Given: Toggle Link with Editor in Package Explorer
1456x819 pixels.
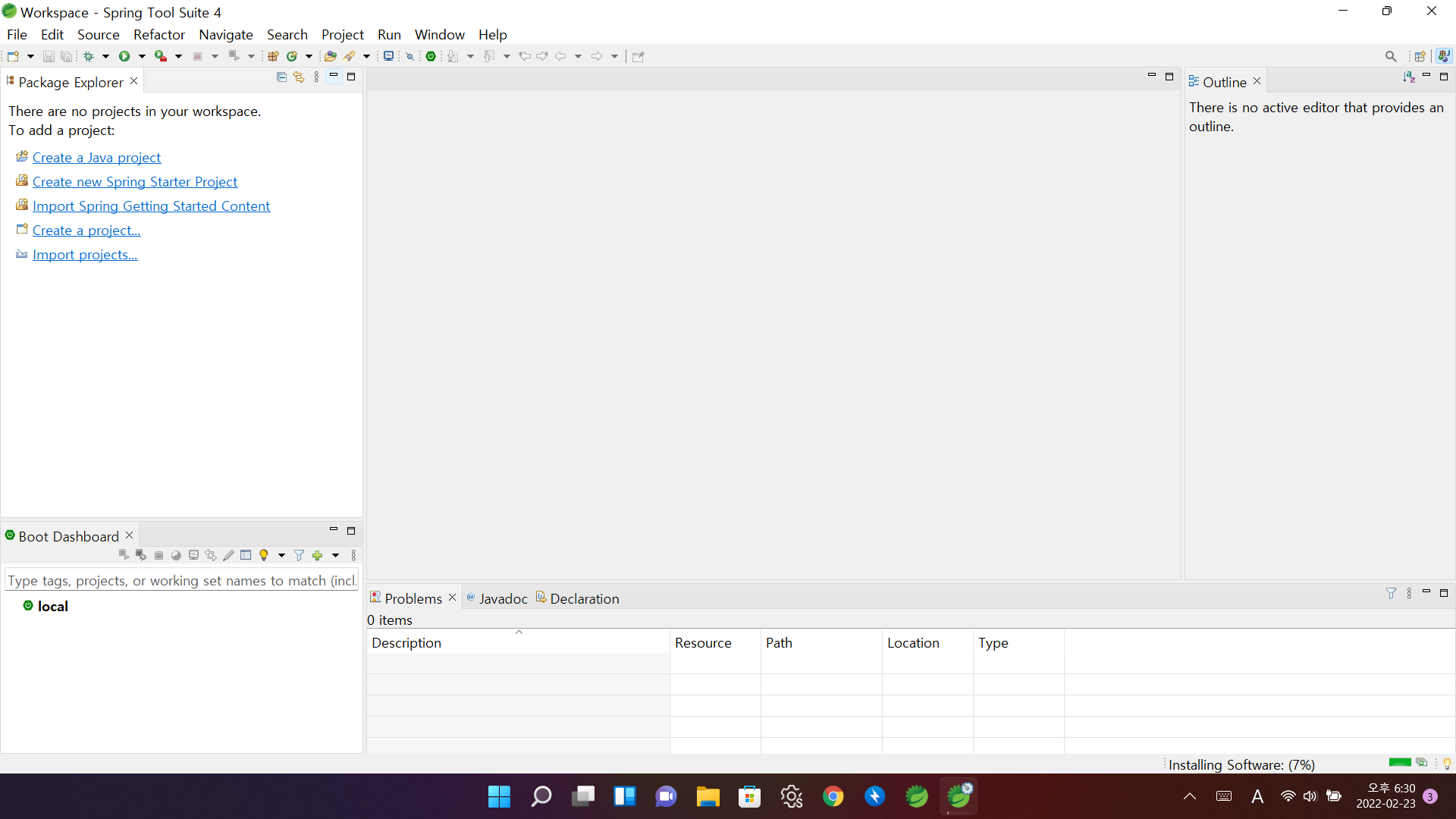Looking at the screenshot, I should point(299,77).
